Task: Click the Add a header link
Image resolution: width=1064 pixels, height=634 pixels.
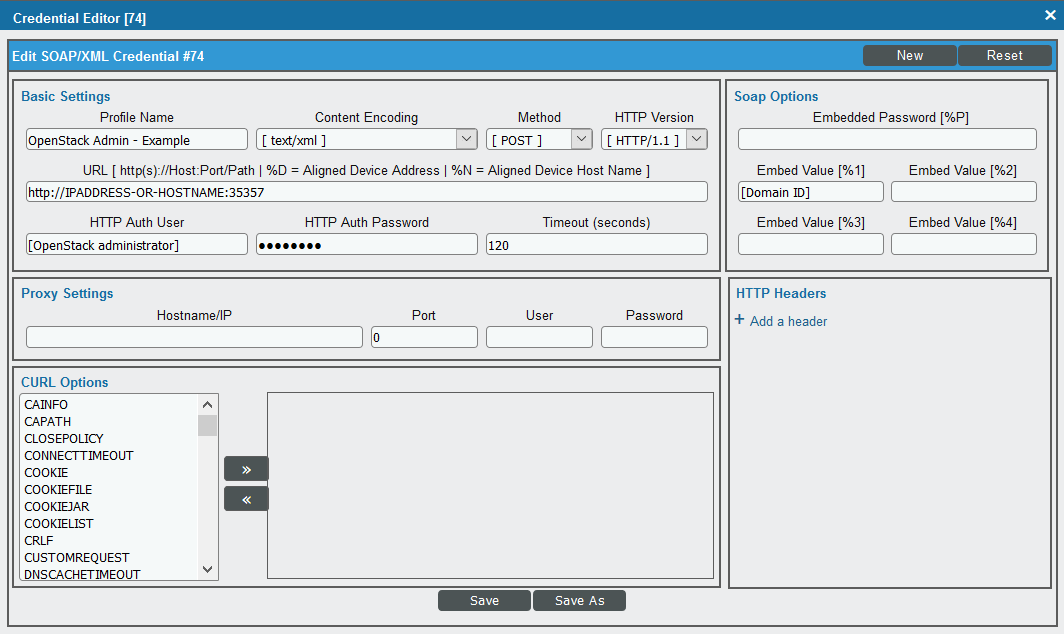Action: [x=787, y=321]
